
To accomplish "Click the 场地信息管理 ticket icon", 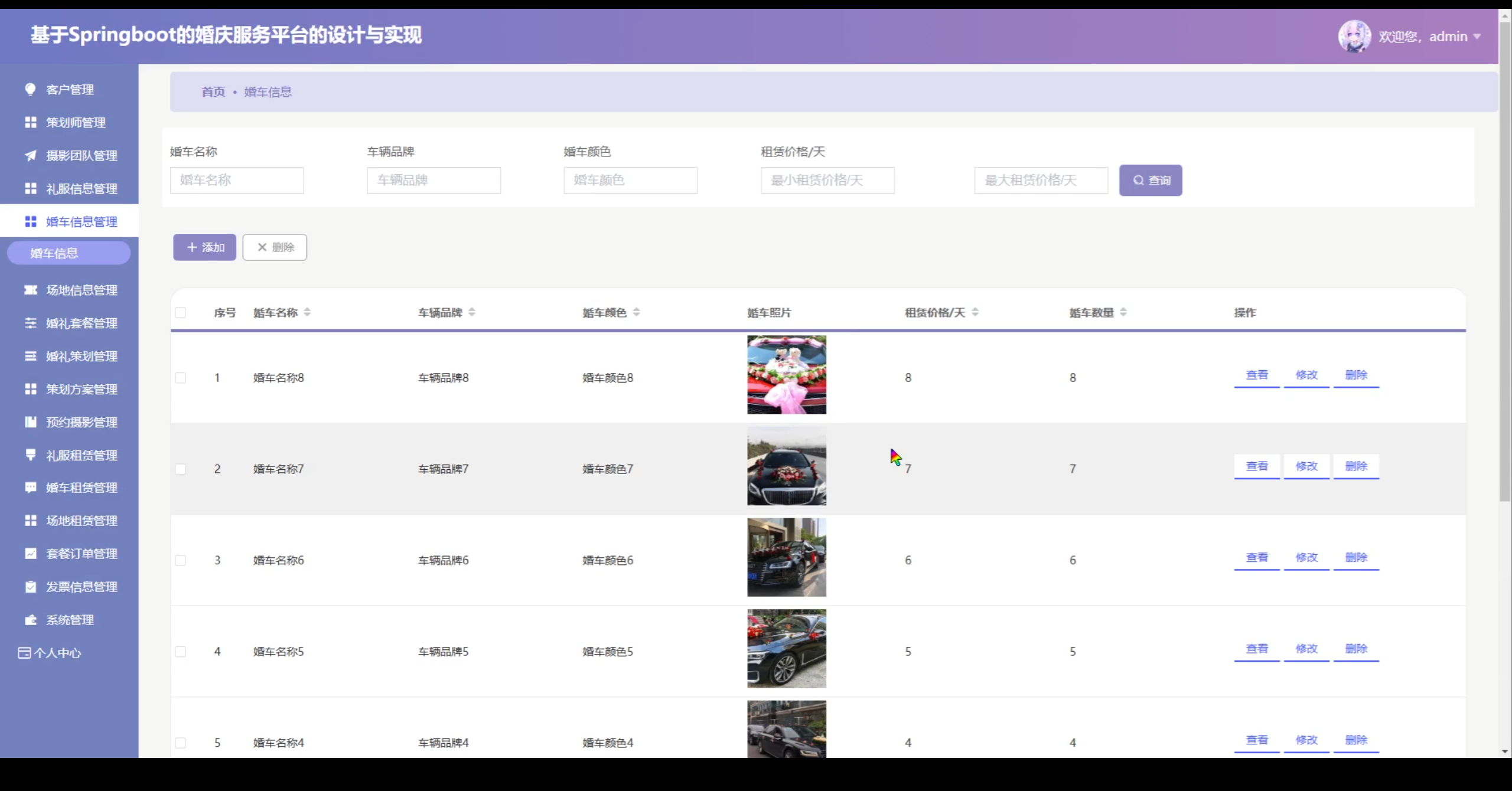I will (x=30, y=290).
